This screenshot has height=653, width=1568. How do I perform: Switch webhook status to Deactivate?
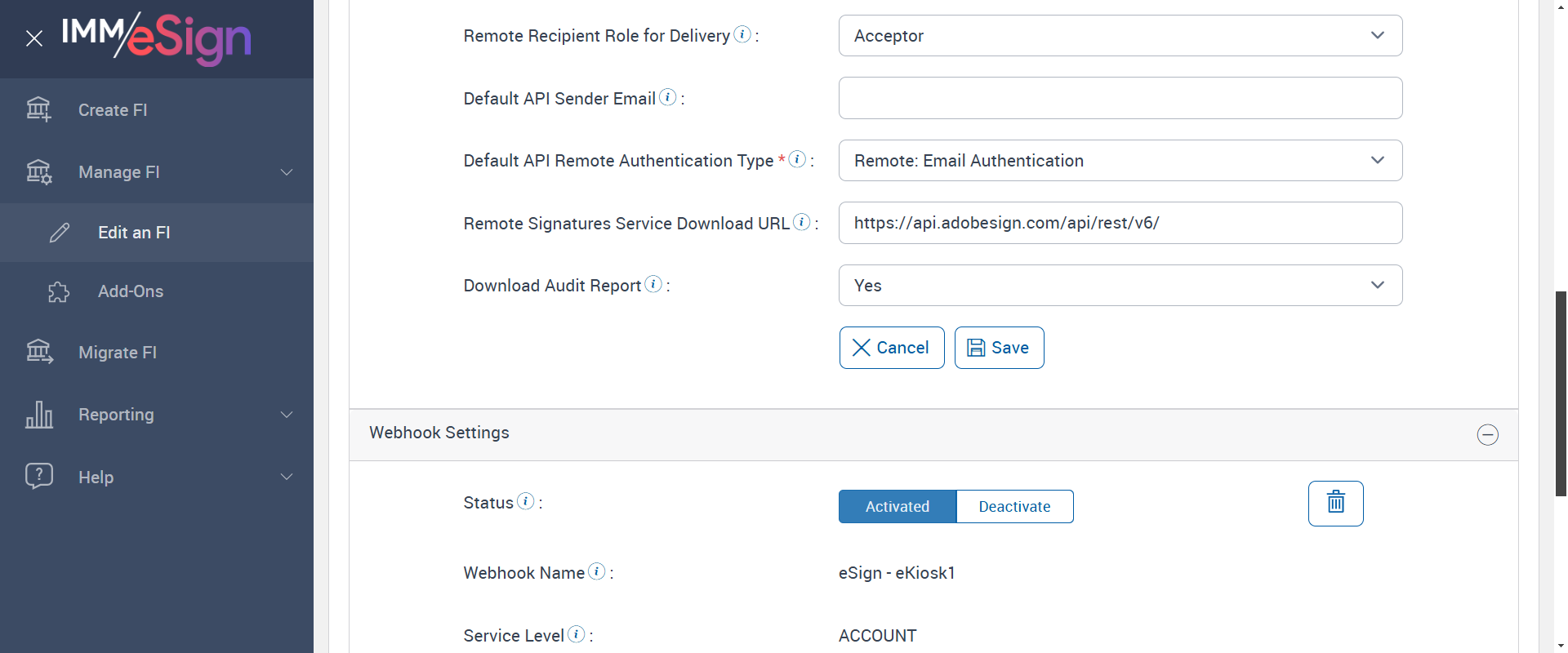tap(1014, 506)
